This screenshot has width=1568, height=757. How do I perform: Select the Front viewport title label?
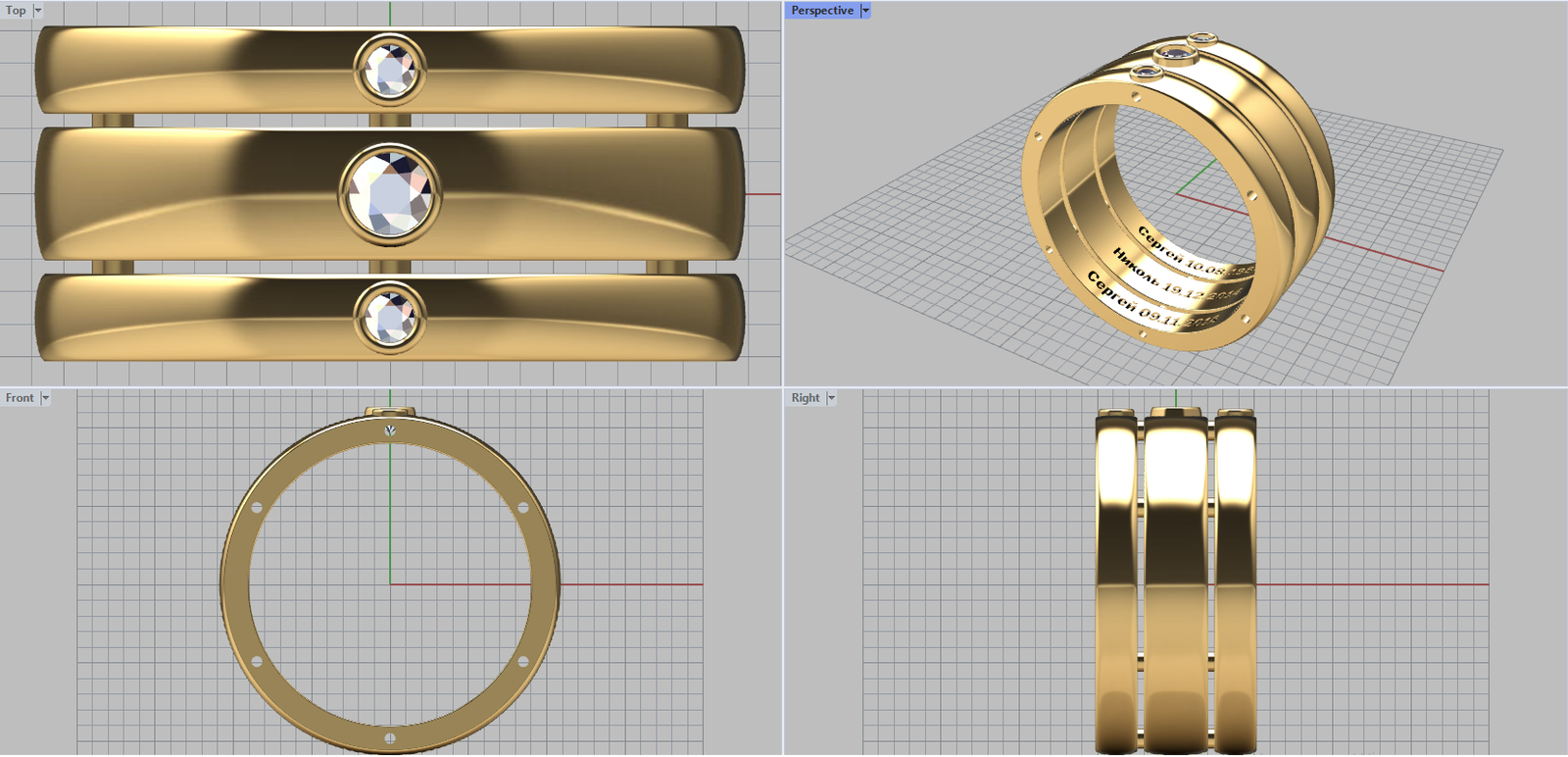20,398
